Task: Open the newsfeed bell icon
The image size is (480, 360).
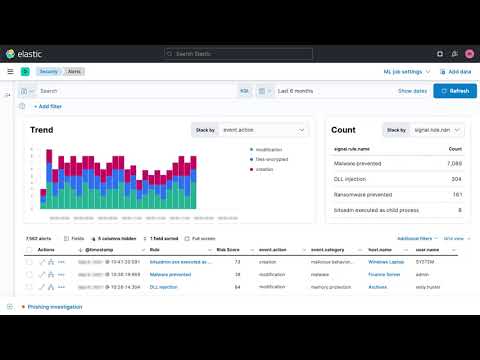Action: coord(455,54)
